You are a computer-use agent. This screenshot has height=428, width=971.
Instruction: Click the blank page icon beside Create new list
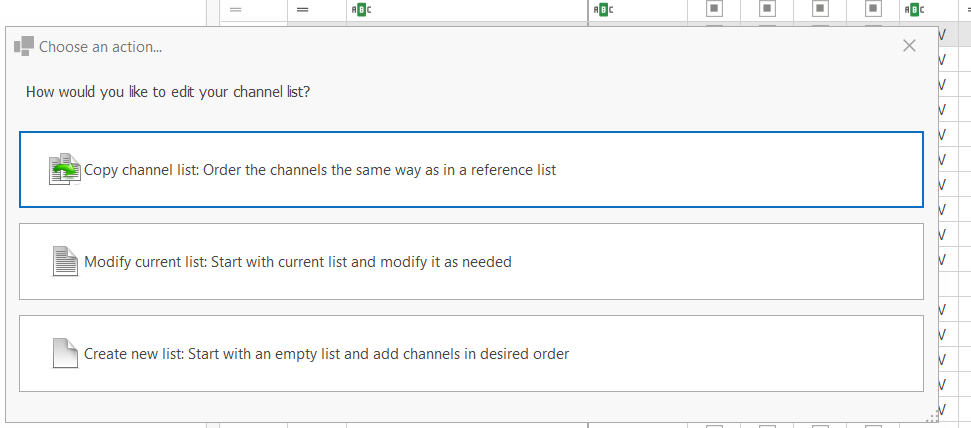(66, 354)
